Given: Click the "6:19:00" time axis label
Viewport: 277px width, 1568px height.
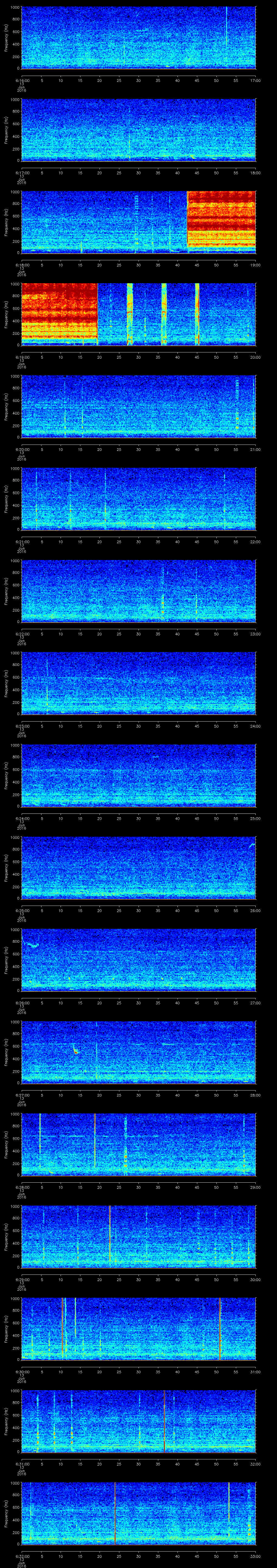Looking at the screenshot, I should 22,357.
